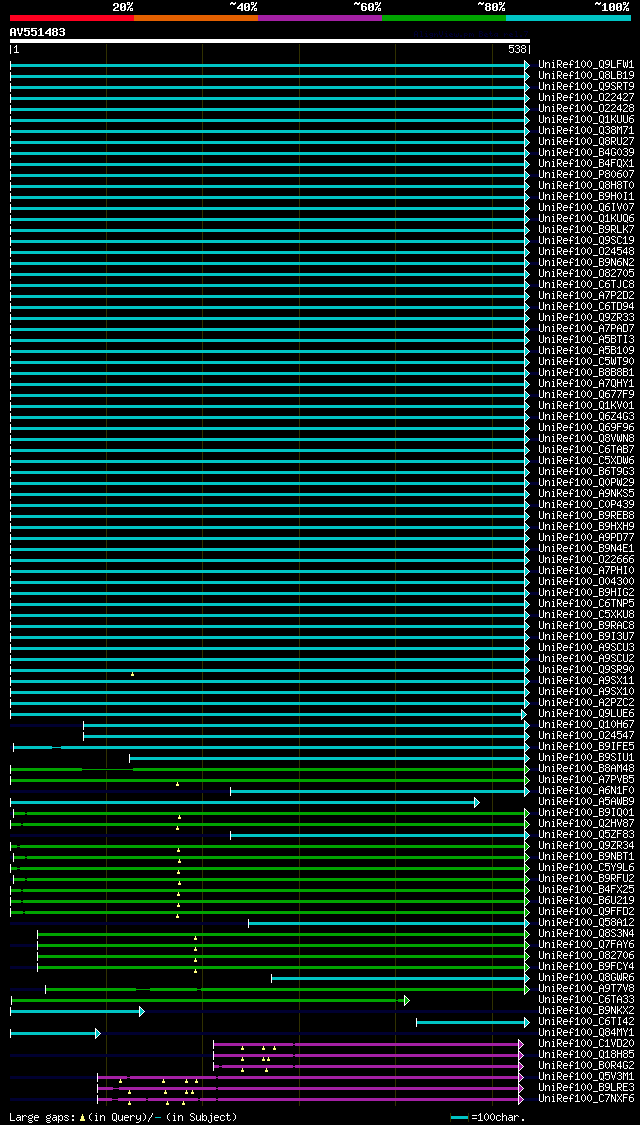The width and height of the screenshot is (640, 1125).
Task: Select the UniRef100_Q10H67 label
Action: pyautogui.click(x=586, y=725)
